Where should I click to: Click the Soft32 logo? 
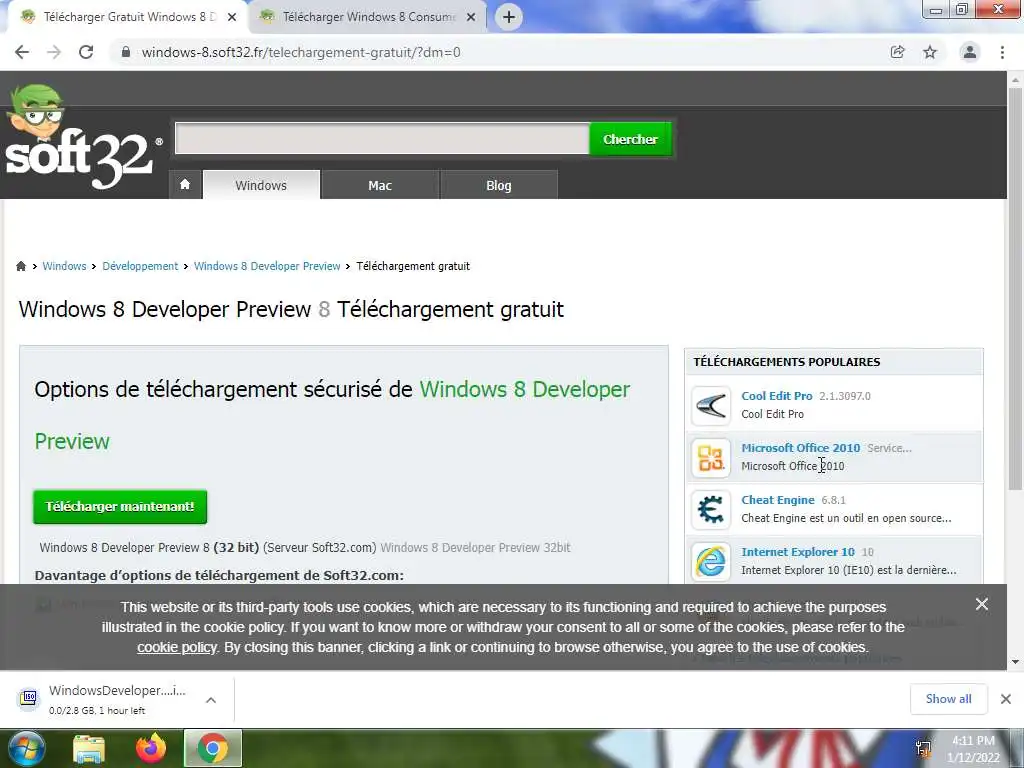pyautogui.click(x=82, y=138)
